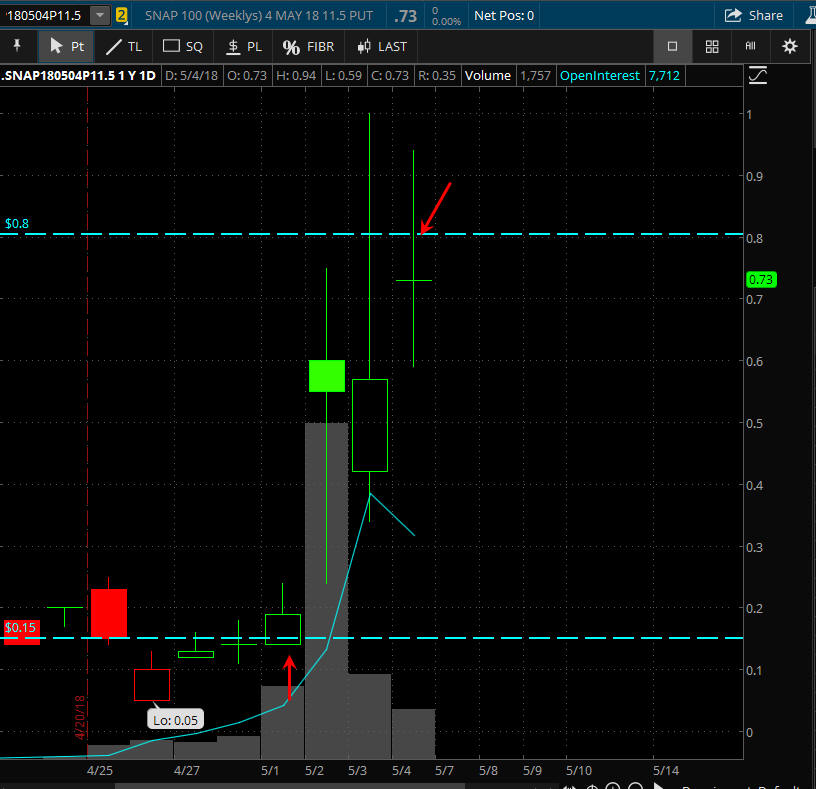
Task: Toggle the price axis scale icon
Action: [x=758, y=75]
